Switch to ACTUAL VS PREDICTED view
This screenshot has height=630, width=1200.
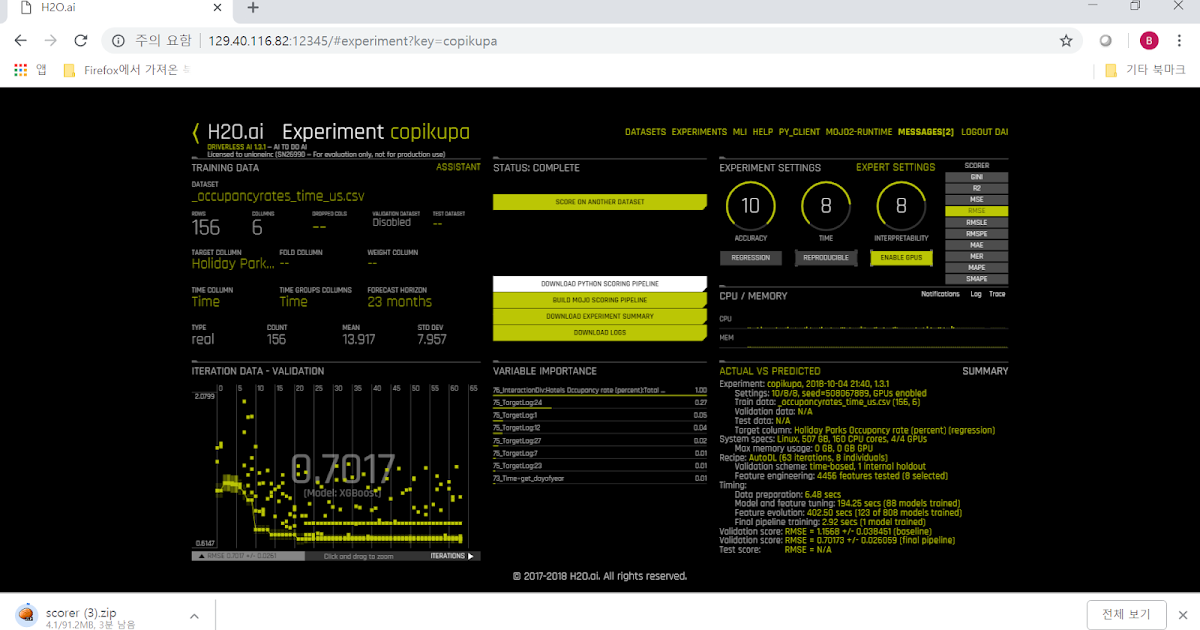(770, 371)
